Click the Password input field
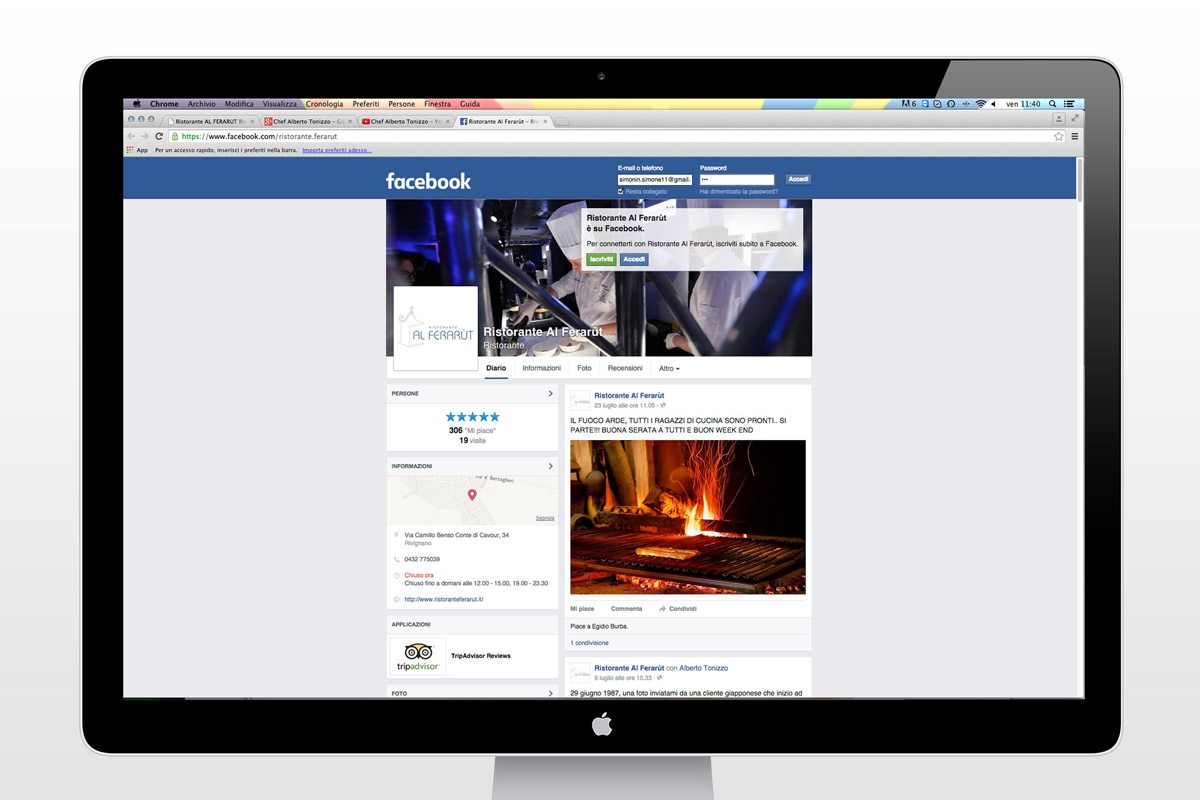 (738, 179)
